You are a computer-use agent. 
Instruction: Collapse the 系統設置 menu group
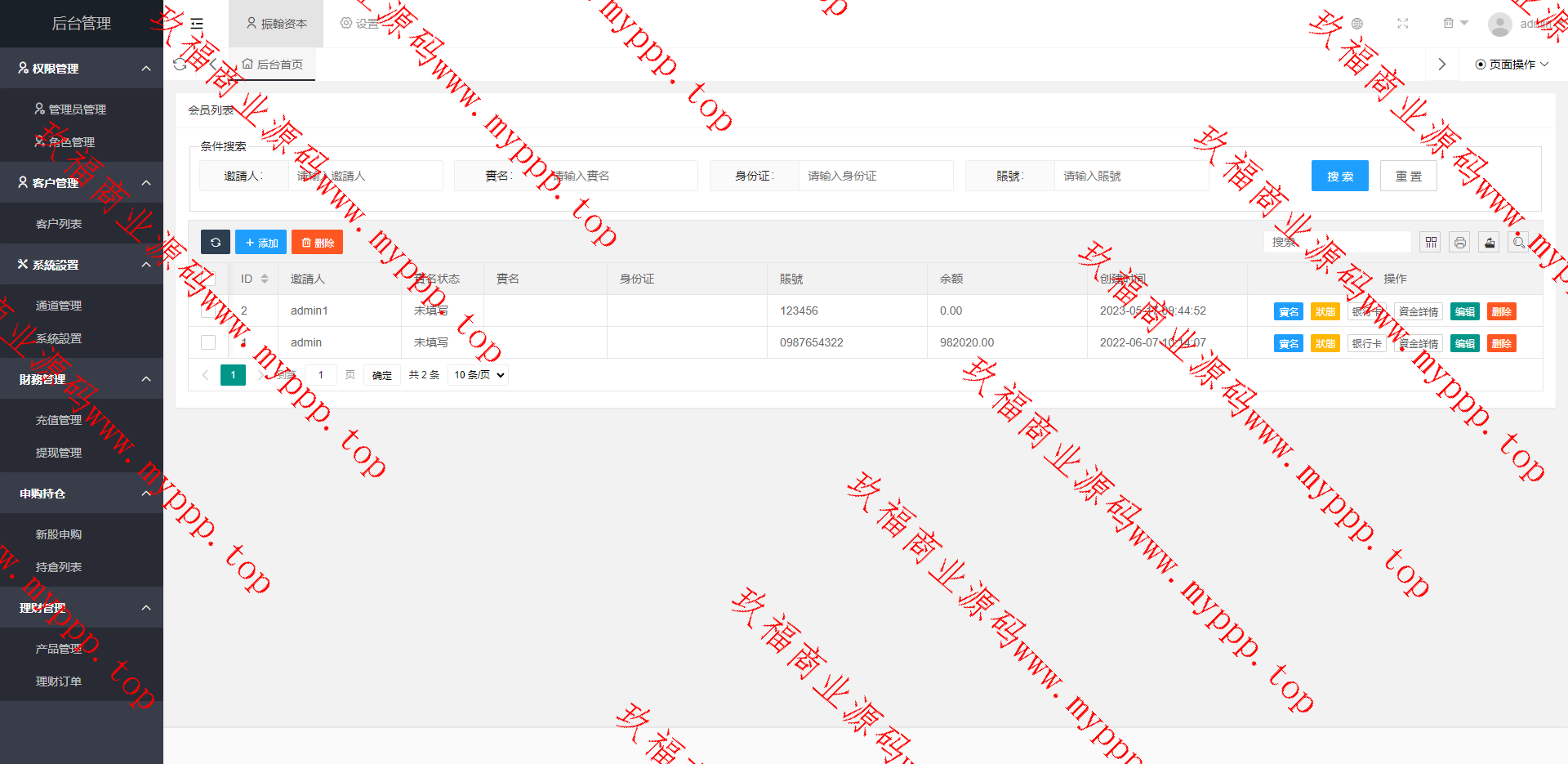[82, 264]
